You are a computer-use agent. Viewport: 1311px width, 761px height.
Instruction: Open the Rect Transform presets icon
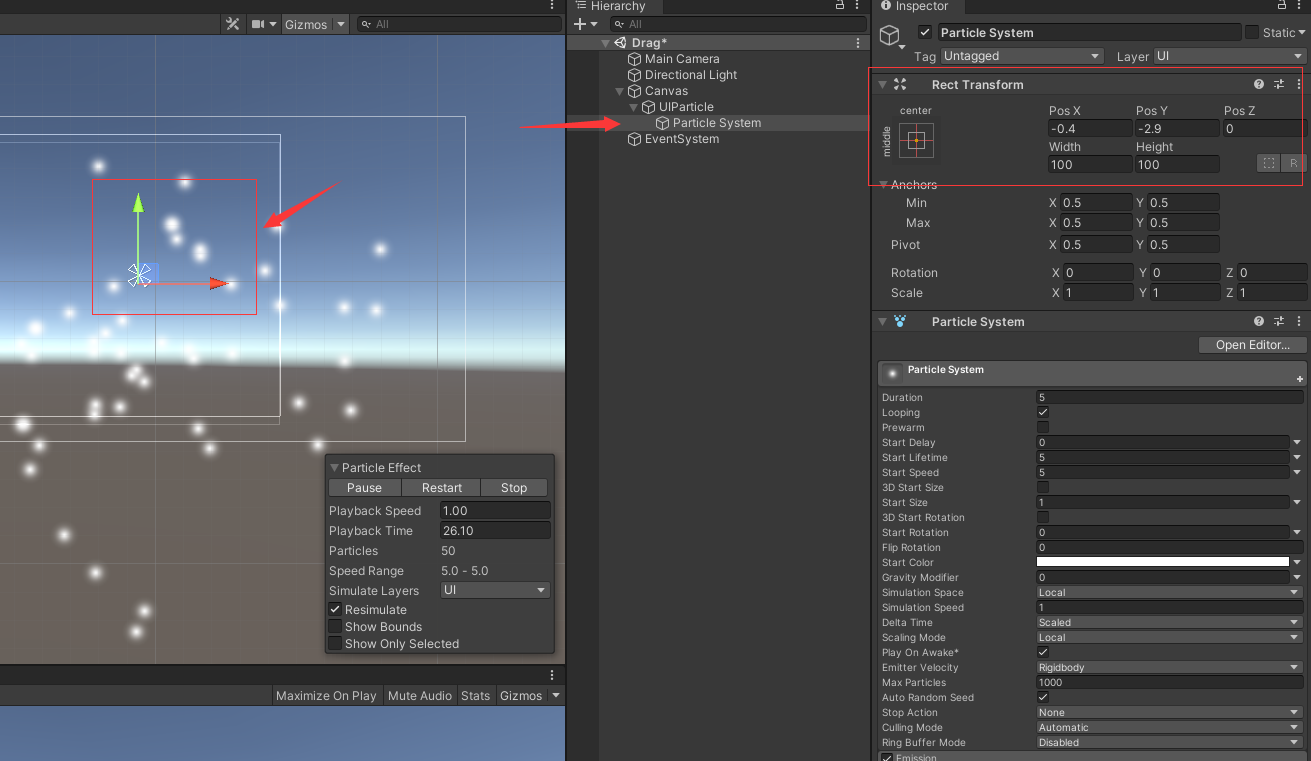click(x=1278, y=84)
